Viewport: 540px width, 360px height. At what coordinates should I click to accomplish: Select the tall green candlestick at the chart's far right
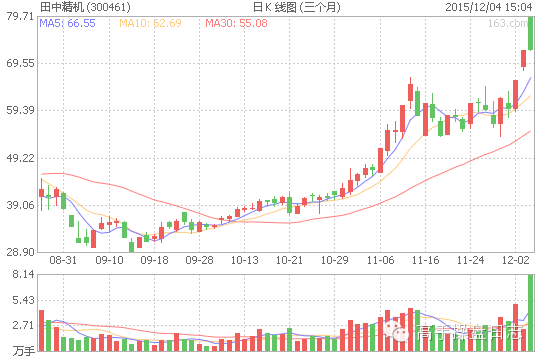(x=531, y=33)
